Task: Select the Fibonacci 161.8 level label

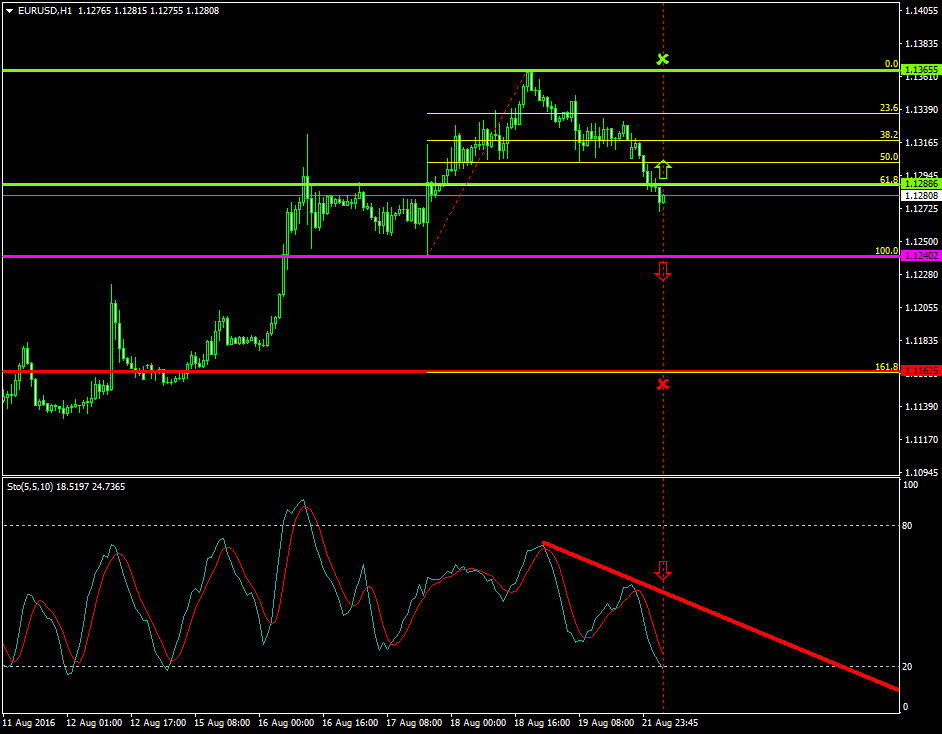Action: click(886, 367)
